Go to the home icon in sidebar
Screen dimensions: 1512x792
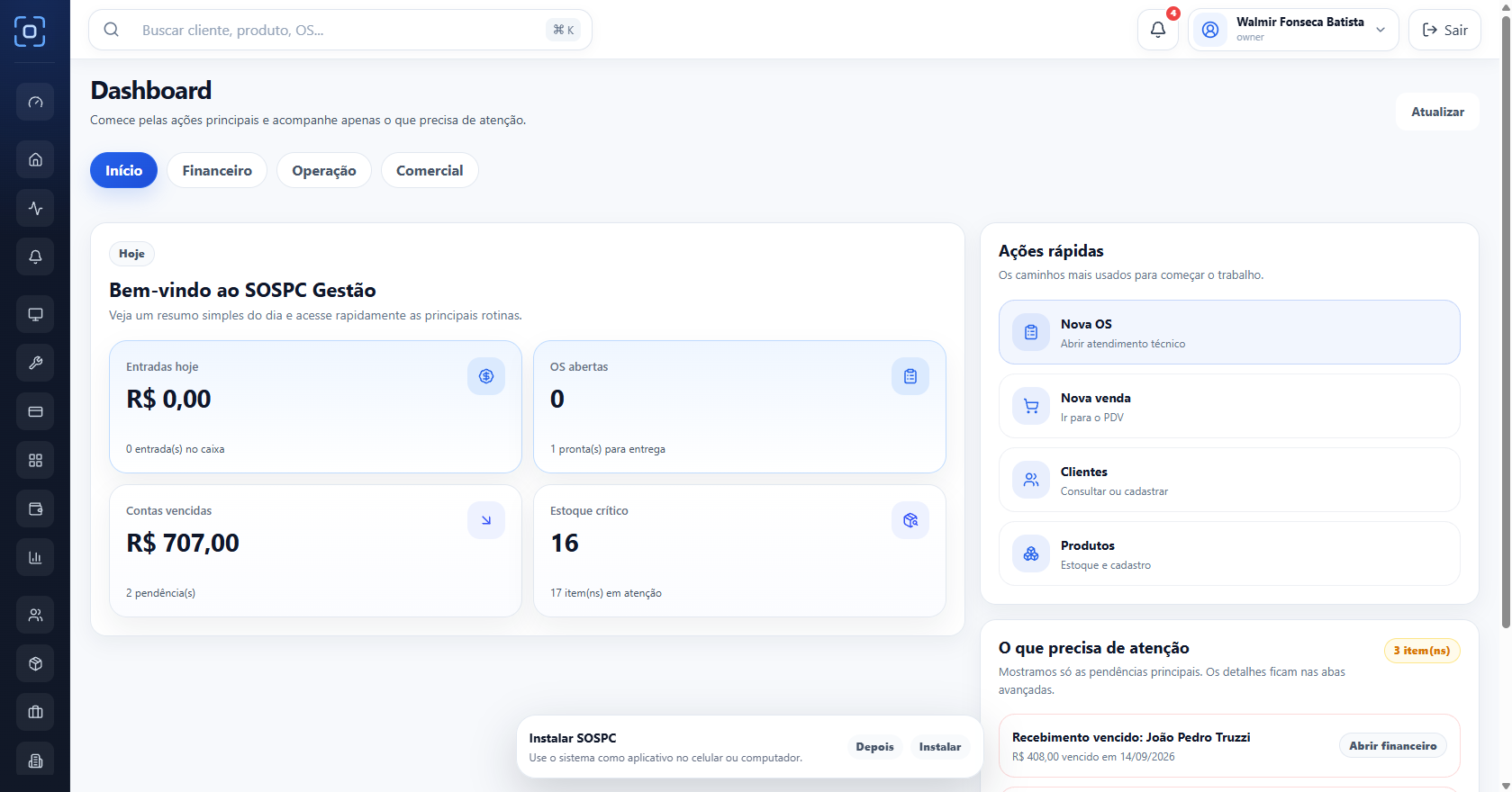coord(35,159)
